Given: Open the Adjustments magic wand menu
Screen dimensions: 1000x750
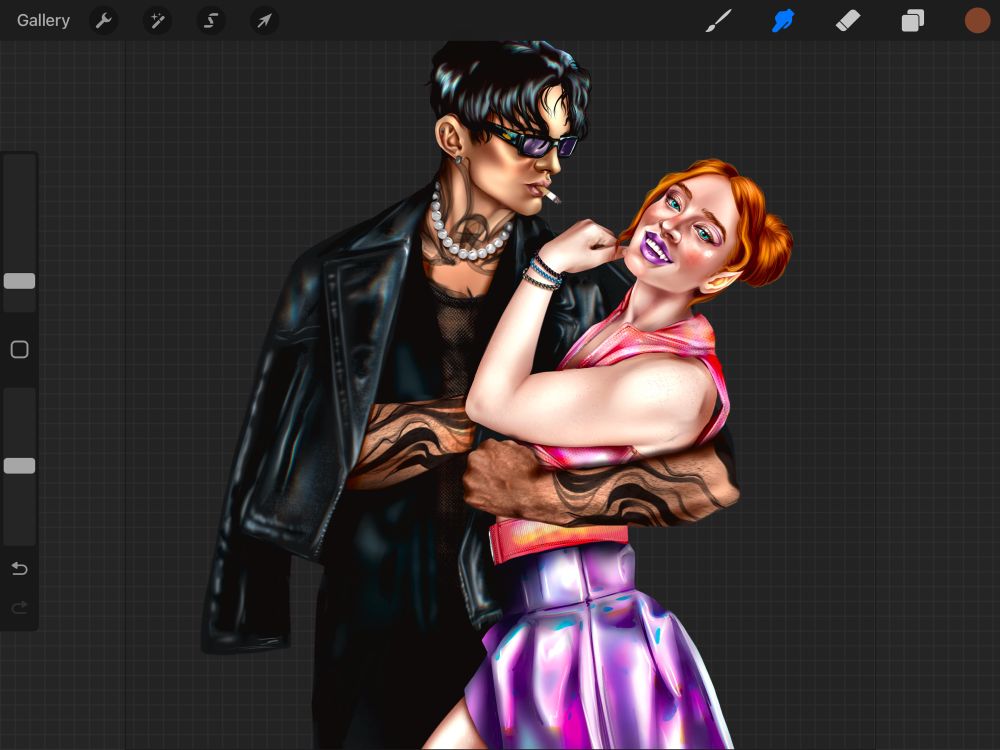Looking at the screenshot, I should 157,20.
